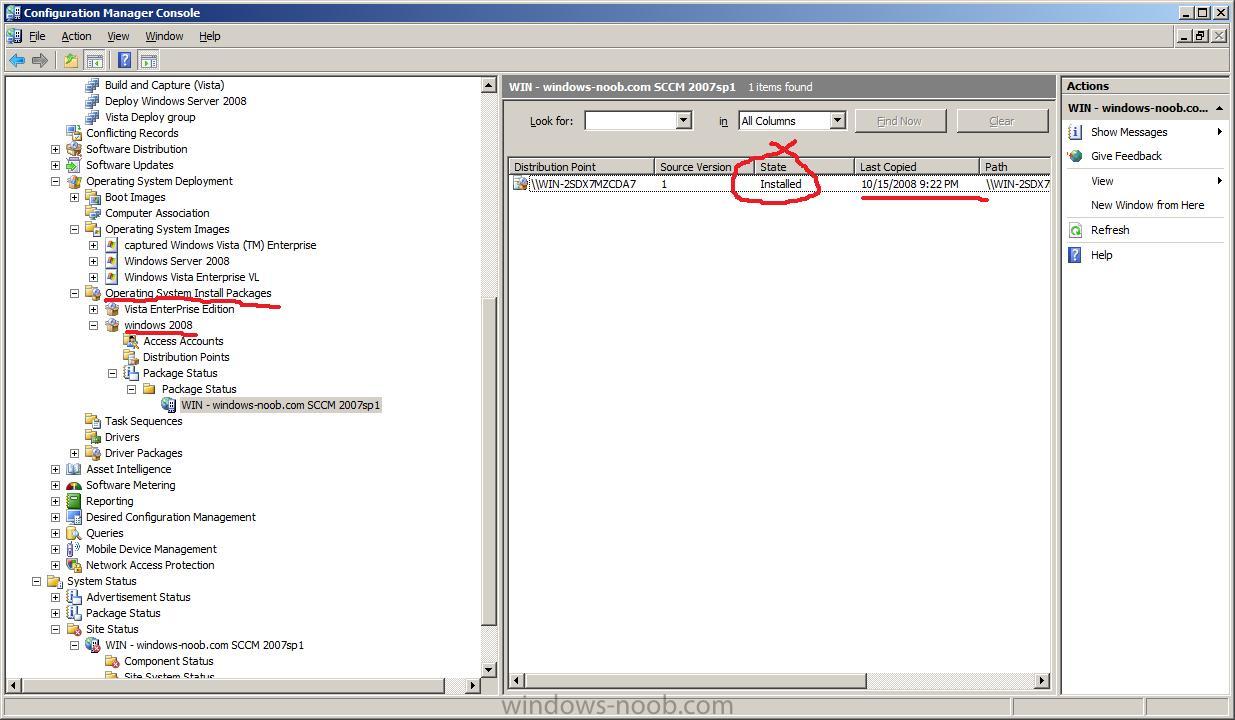Sort by the Source Version column header

tap(704, 167)
